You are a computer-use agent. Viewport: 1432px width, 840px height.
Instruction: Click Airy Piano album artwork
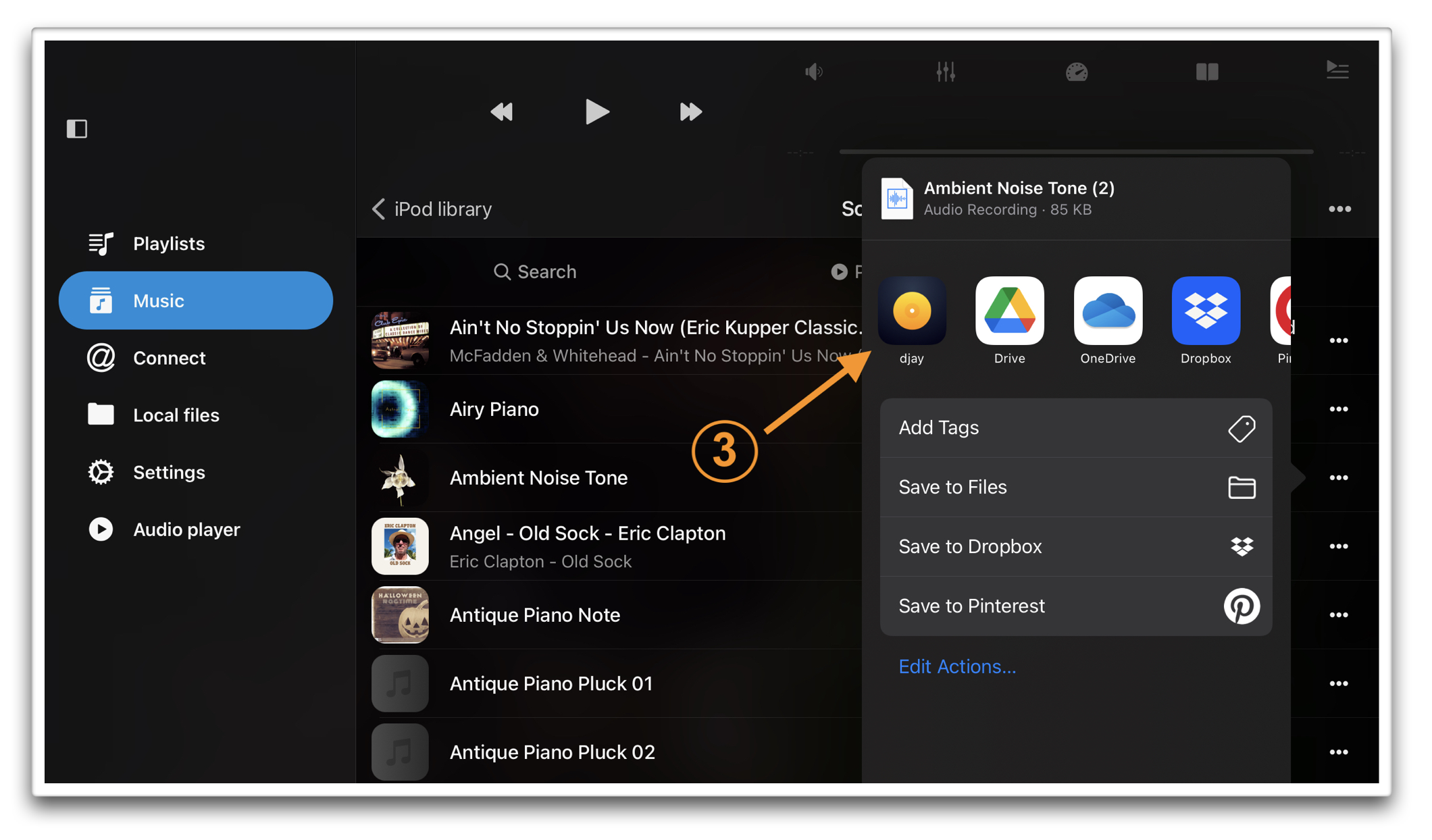(400, 409)
